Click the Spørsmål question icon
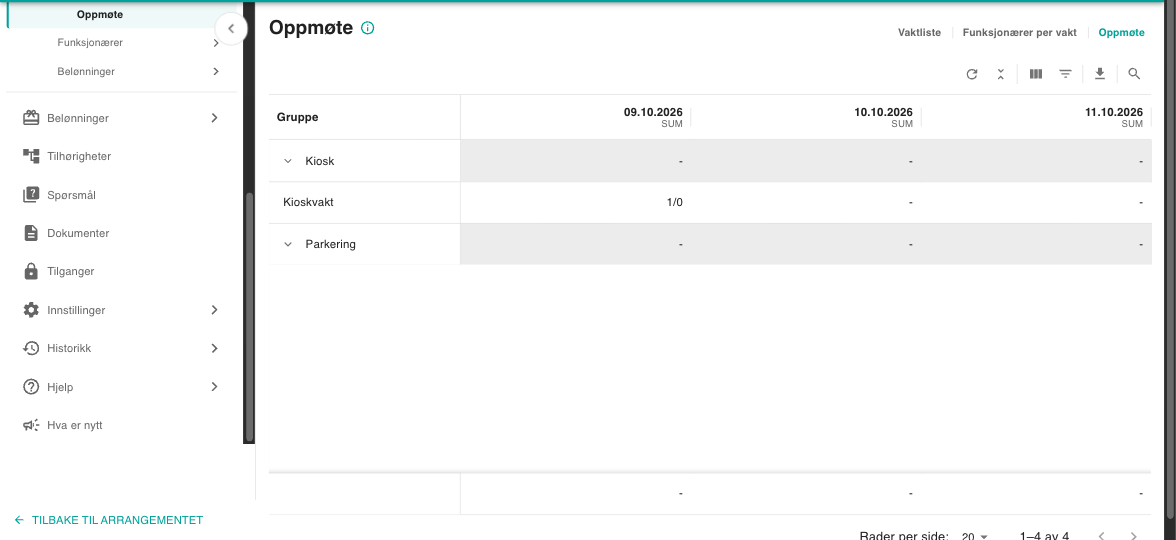This screenshot has width=1176, height=540. click(x=31, y=195)
